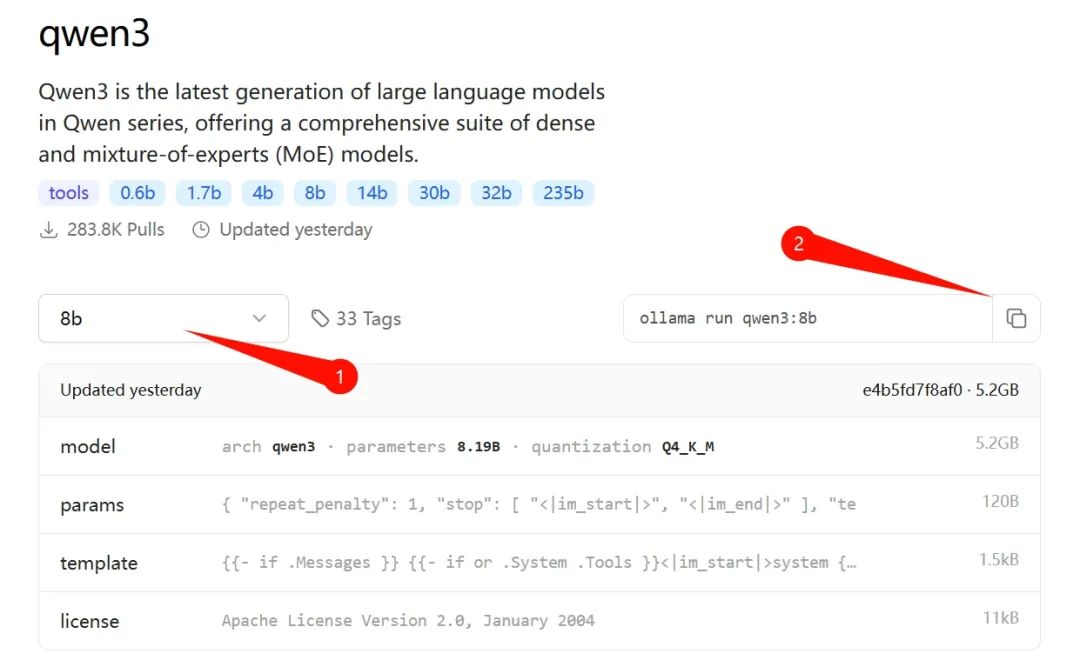This screenshot has height=667, width=1080.
Task: Click the tag icon beside 33 Tags
Action: click(320, 318)
